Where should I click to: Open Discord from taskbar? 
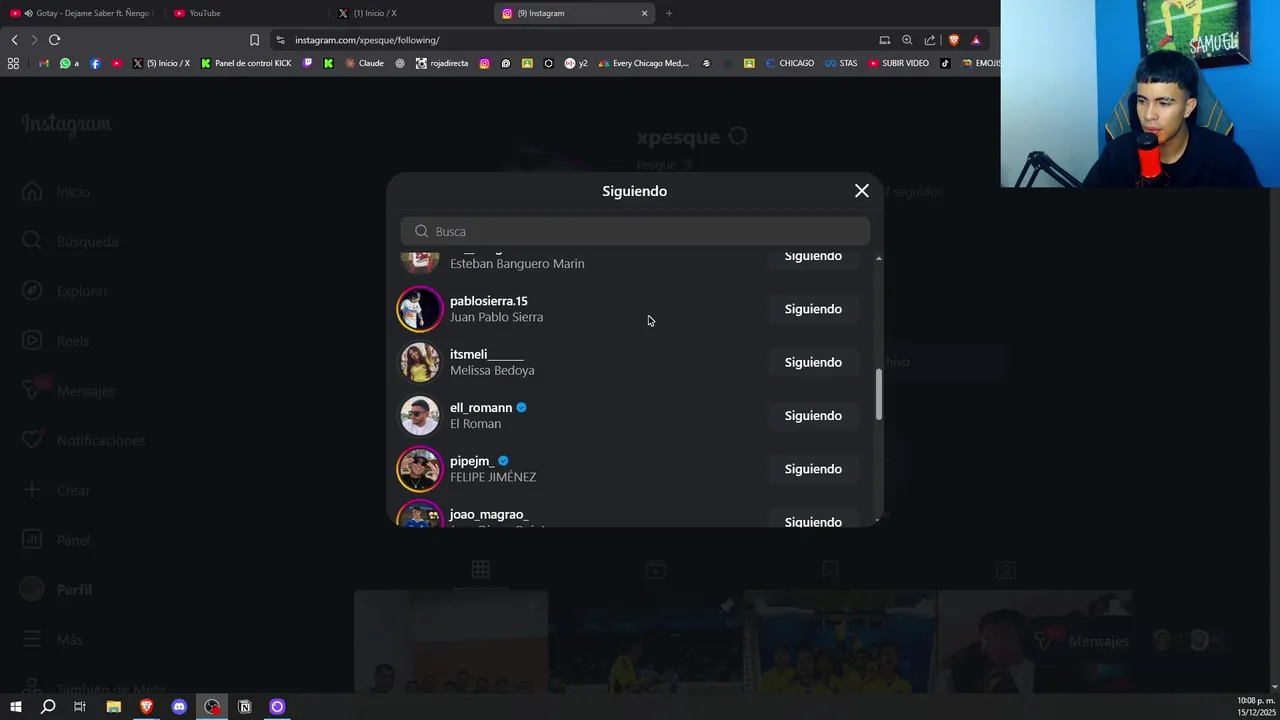coord(179,707)
